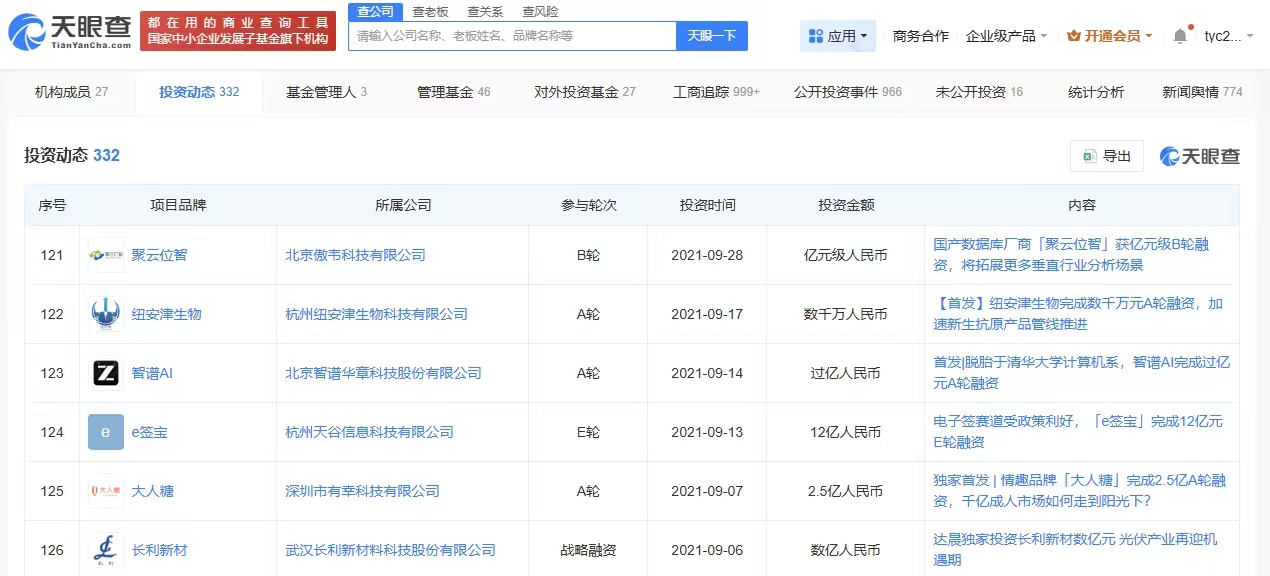Open the 聚云位智 brand logo
The width and height of the screenshot is (1270, 576).
[106, 255]
